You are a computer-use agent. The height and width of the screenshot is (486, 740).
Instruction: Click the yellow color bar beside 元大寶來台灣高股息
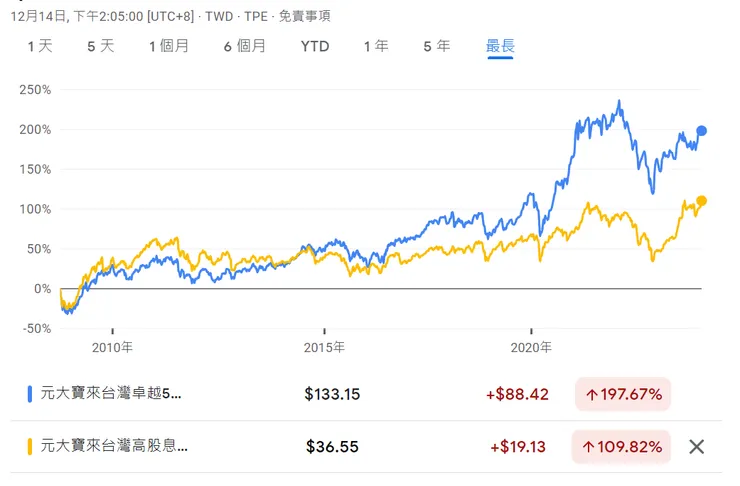(29, 447)
